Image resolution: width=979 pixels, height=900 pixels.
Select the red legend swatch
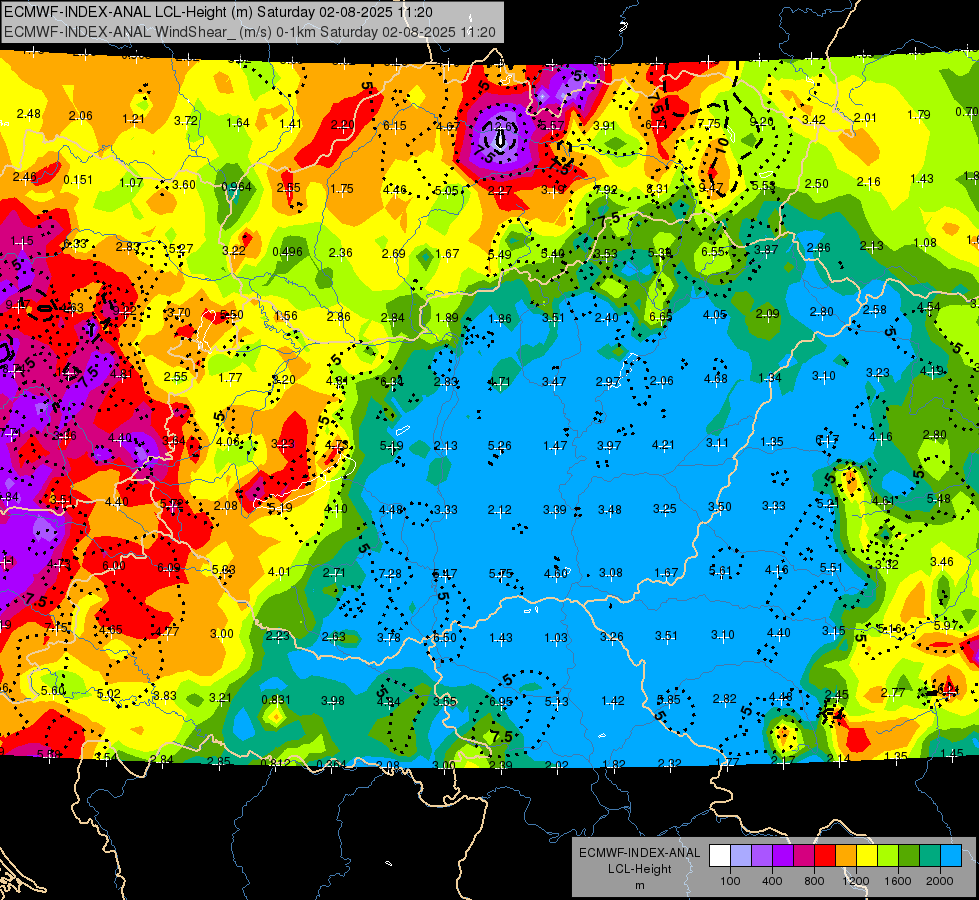pos(825,856)
